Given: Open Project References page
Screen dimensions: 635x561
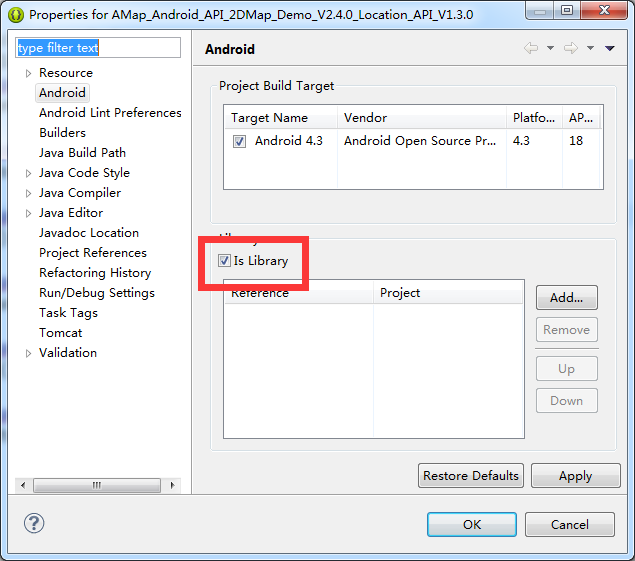Looking at the screenshot, I should pyautogui.click(x=93, y=253).
